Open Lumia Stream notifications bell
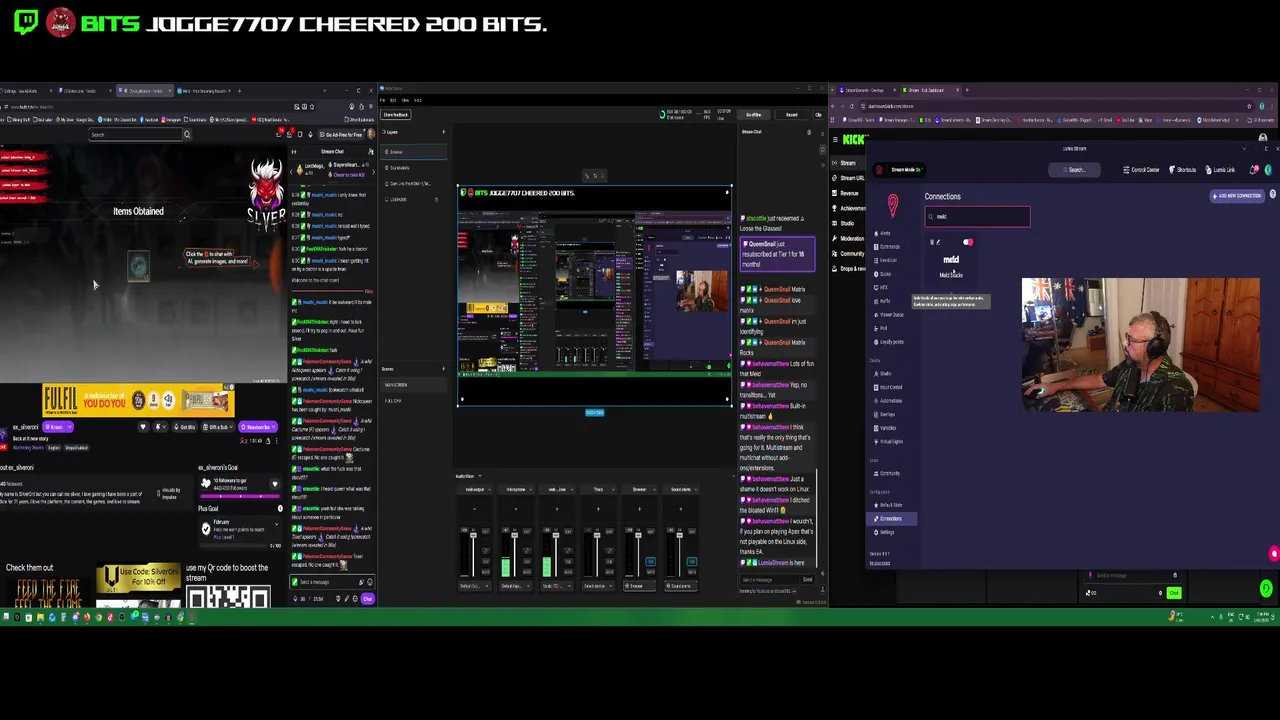 pos(1253,170)
